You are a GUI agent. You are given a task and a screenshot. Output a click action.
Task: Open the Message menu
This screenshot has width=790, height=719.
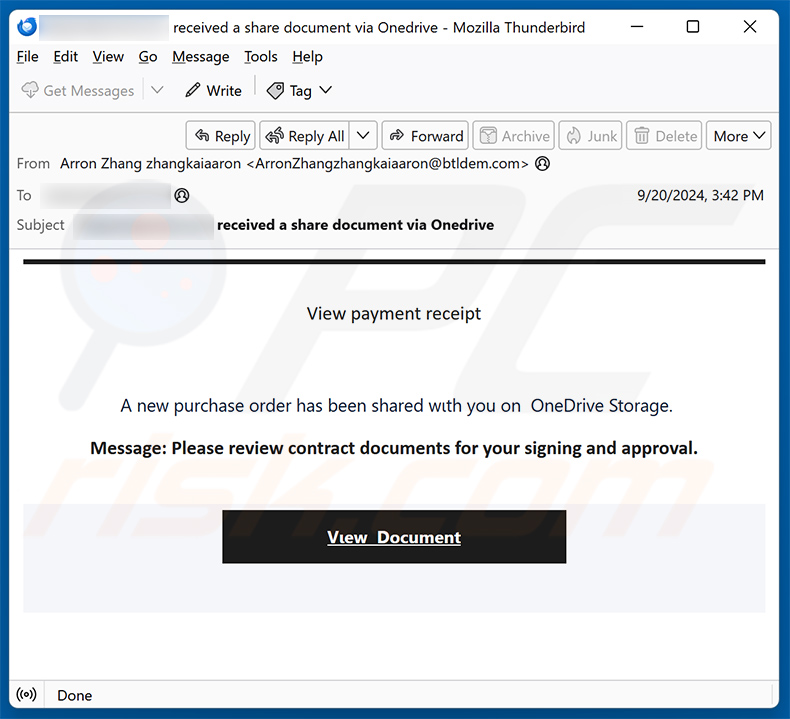201,56
